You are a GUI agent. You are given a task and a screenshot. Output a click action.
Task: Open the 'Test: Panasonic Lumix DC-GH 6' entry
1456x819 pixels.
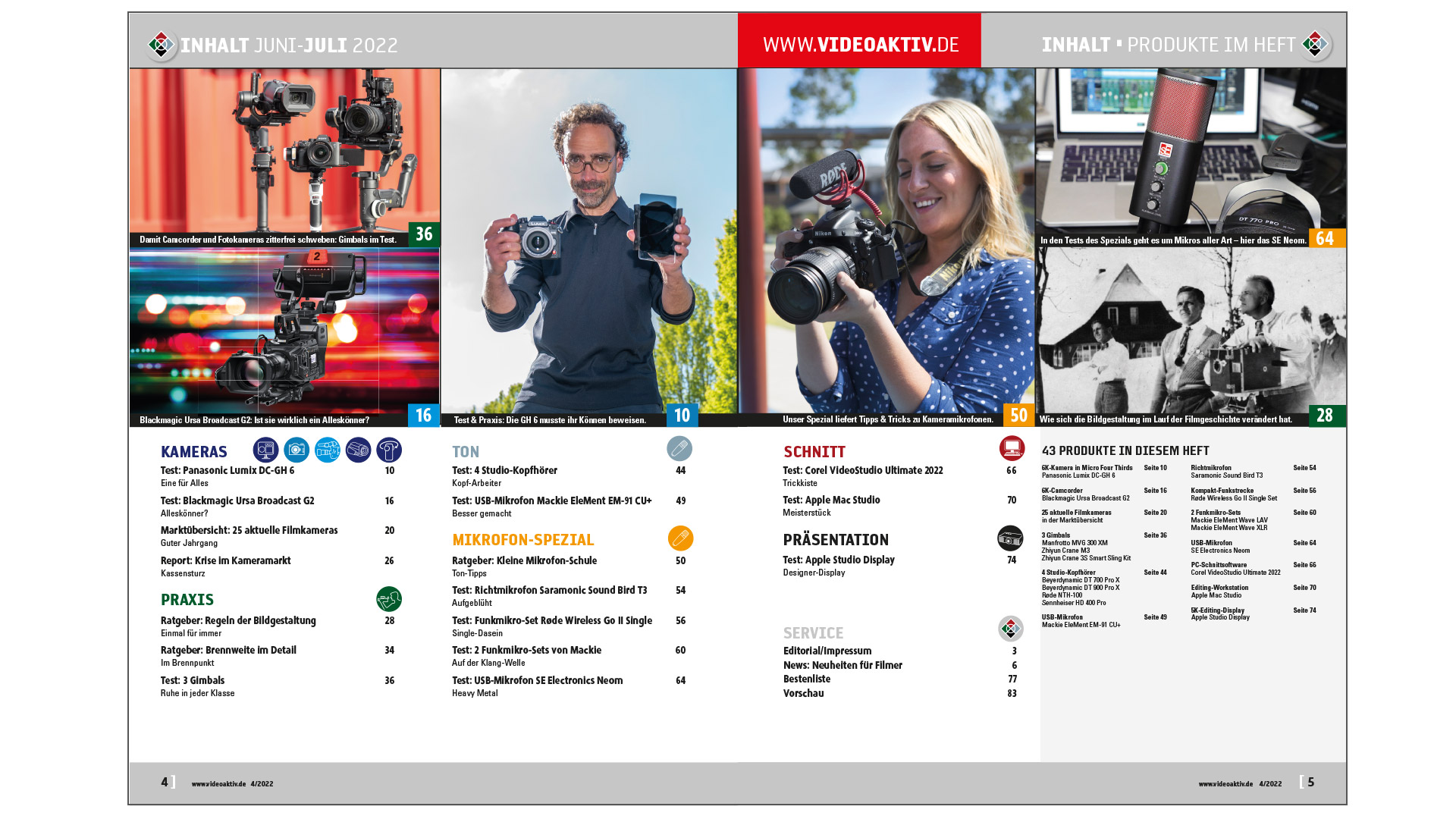point(227,470)
